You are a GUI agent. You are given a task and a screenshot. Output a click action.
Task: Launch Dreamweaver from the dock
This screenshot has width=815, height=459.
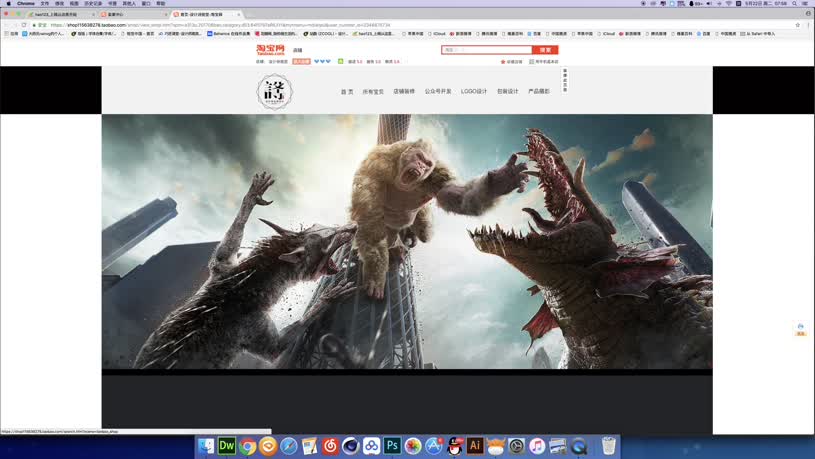[x=227, y=446]
